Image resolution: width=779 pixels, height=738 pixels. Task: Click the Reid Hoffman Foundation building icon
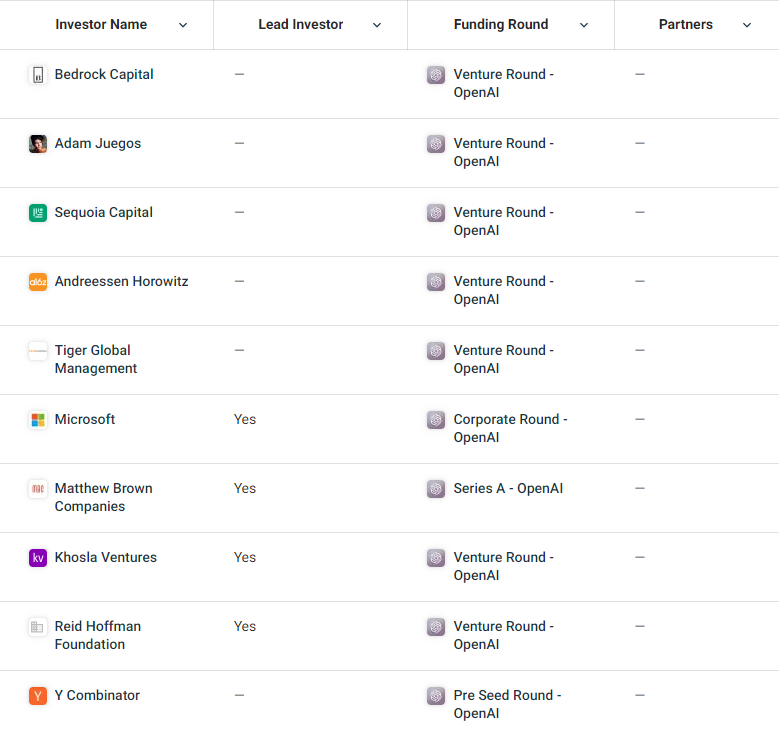click(x=38, y=627)
